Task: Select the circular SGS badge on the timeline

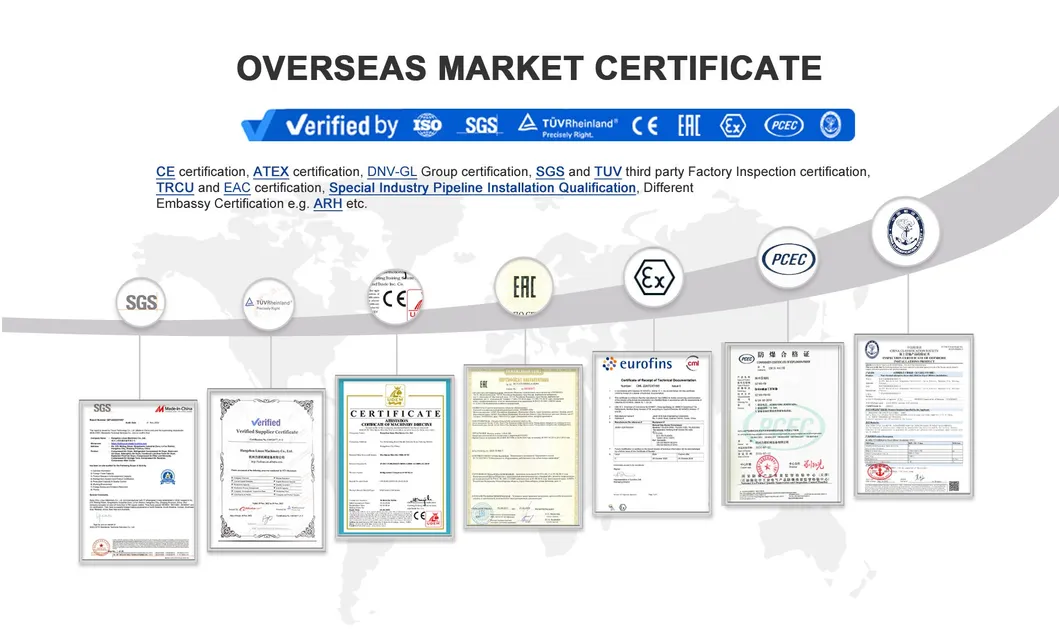Action: tap(142, 301)
